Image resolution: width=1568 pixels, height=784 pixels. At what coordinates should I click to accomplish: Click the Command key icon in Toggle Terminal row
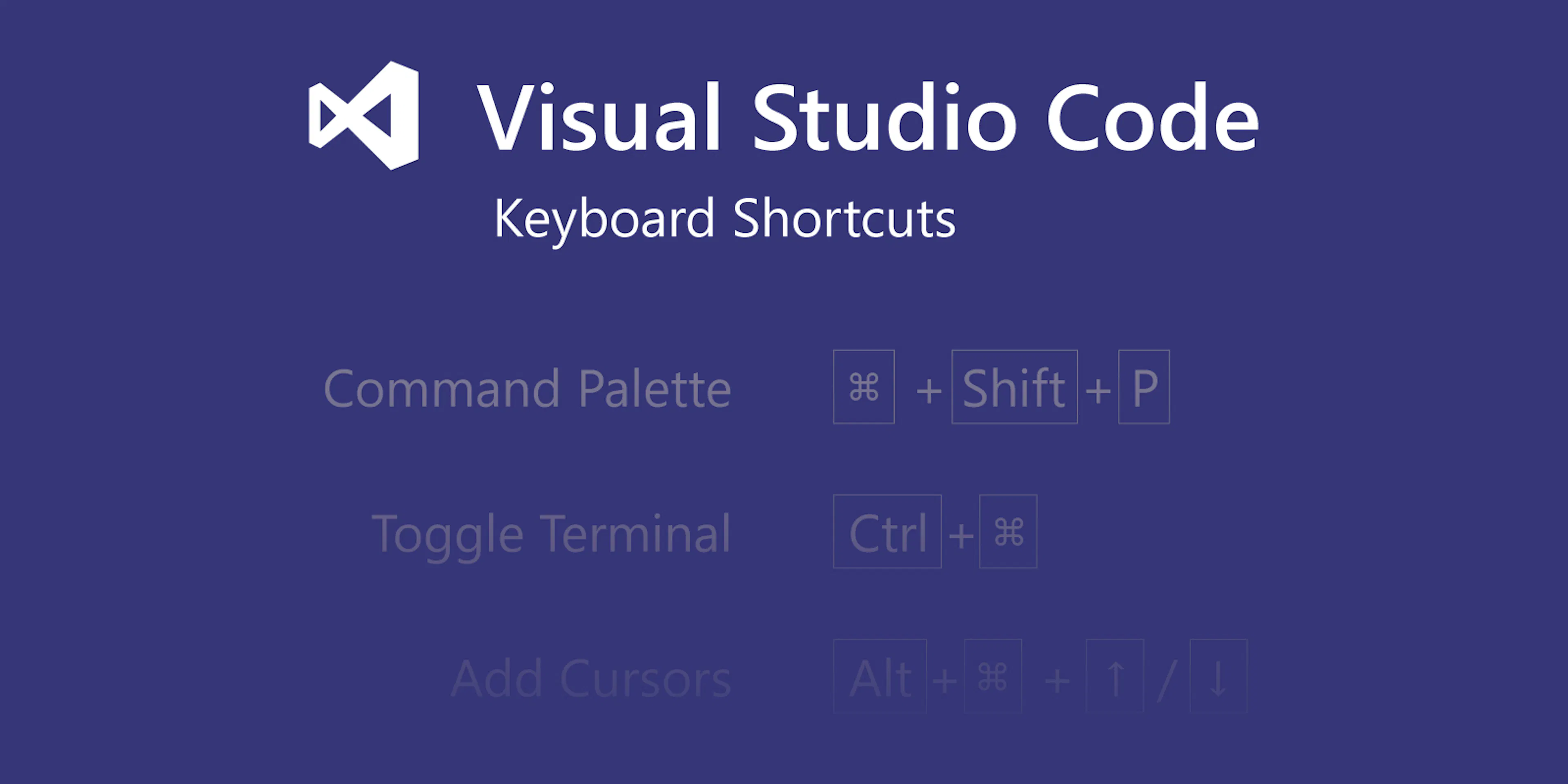pos(1008,531)
